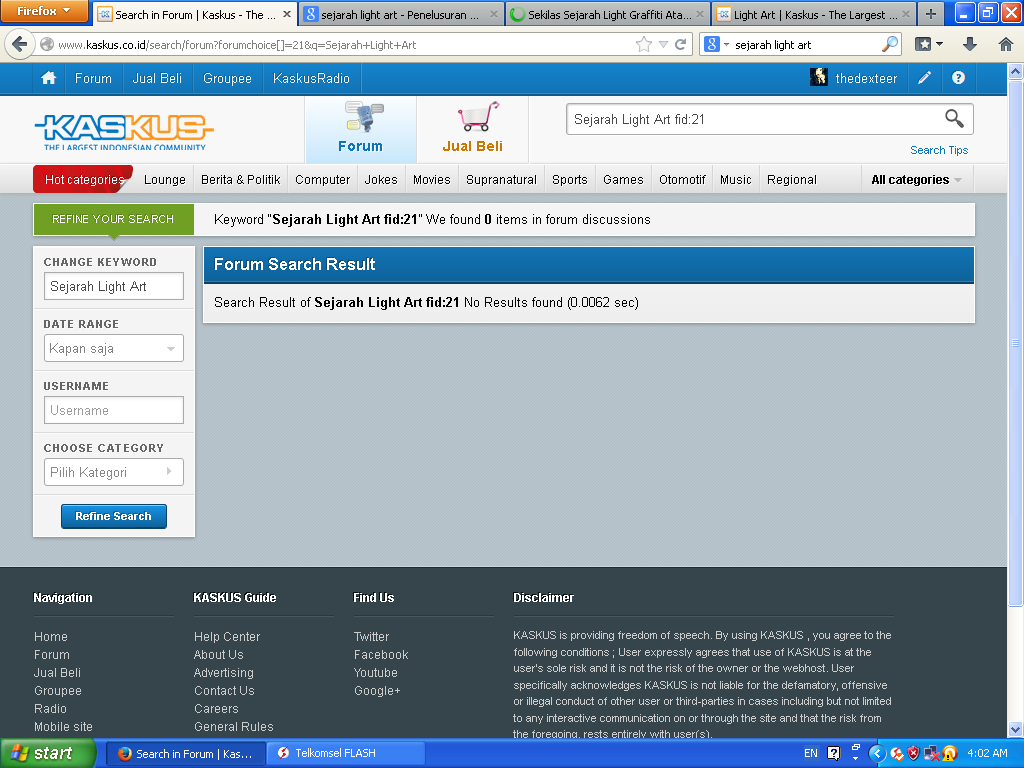This screenshot has height=768, width=1024.
Task: Click the Search Tips link
Action: tap(938, 150)
